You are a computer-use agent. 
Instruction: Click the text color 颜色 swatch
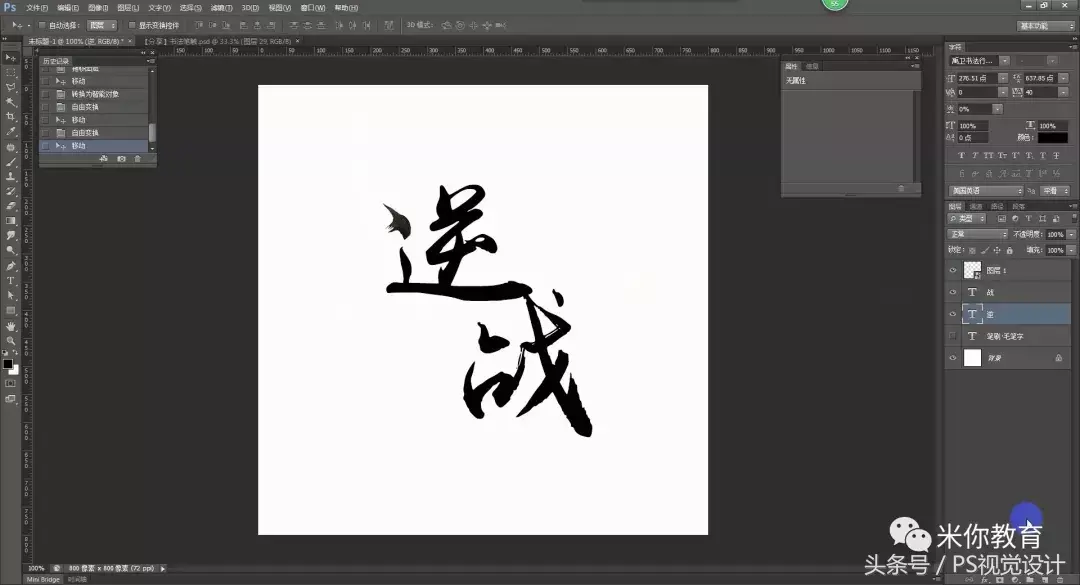(x=1052, y=137)
